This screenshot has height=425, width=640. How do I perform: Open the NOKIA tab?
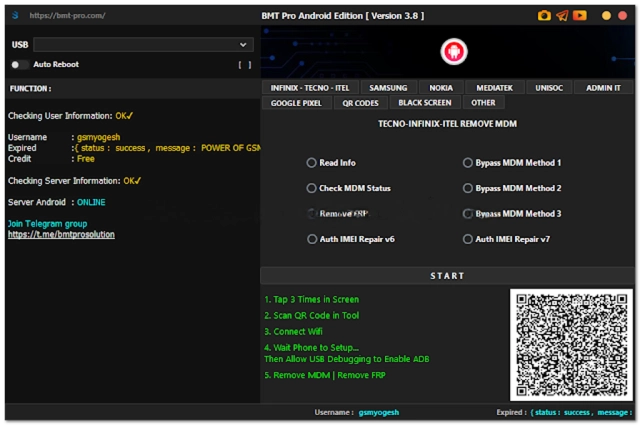coord(441,88)
